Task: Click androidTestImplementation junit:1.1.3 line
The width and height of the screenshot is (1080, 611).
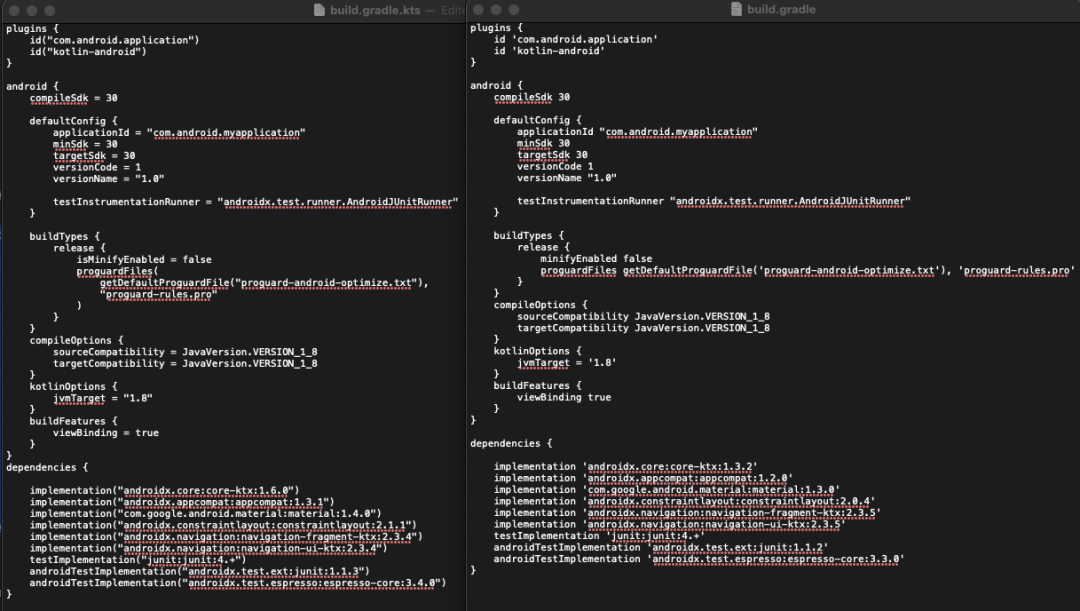Action: (x=200, y=572)
